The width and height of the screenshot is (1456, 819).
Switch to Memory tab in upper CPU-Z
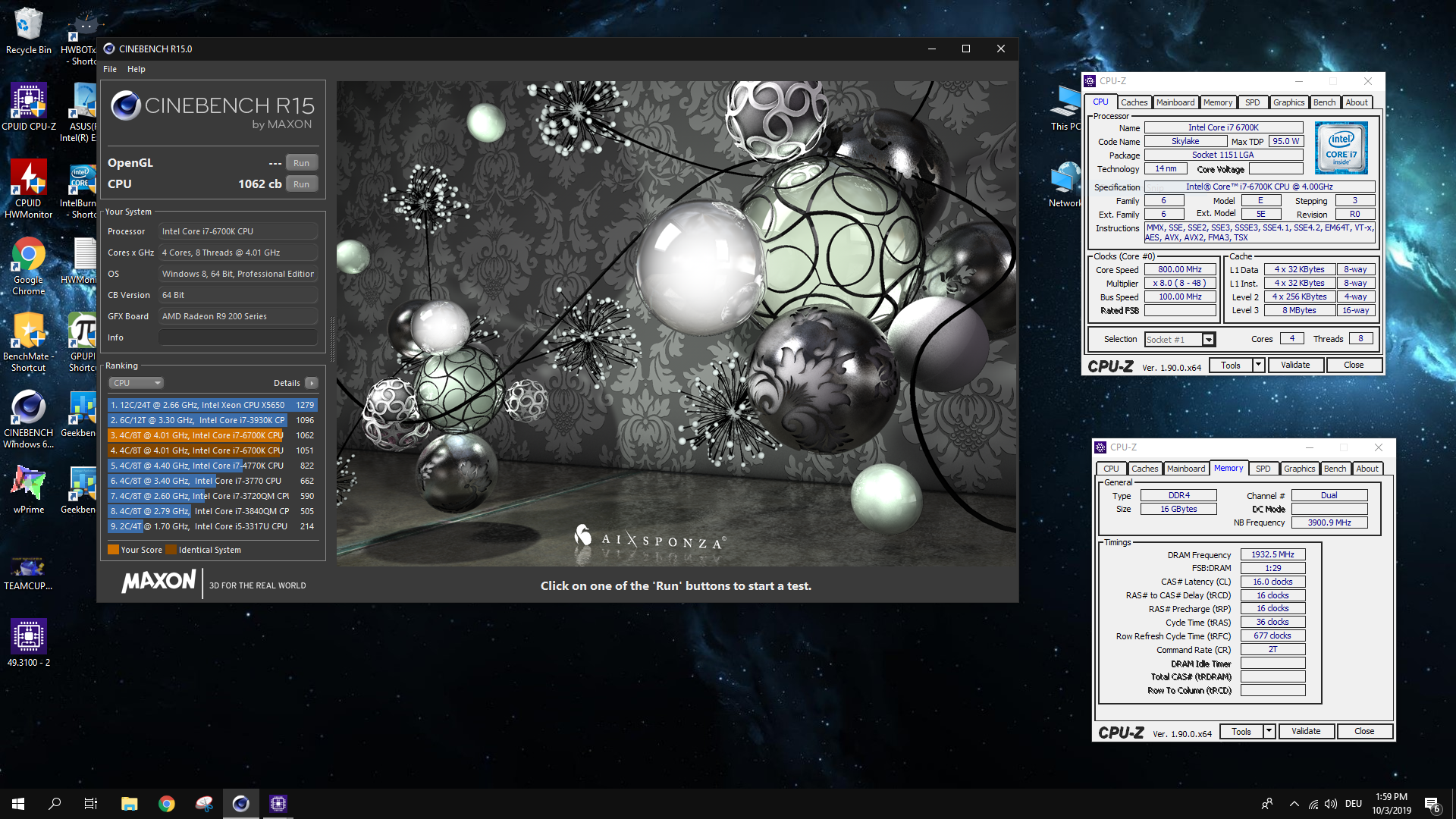1218,102
